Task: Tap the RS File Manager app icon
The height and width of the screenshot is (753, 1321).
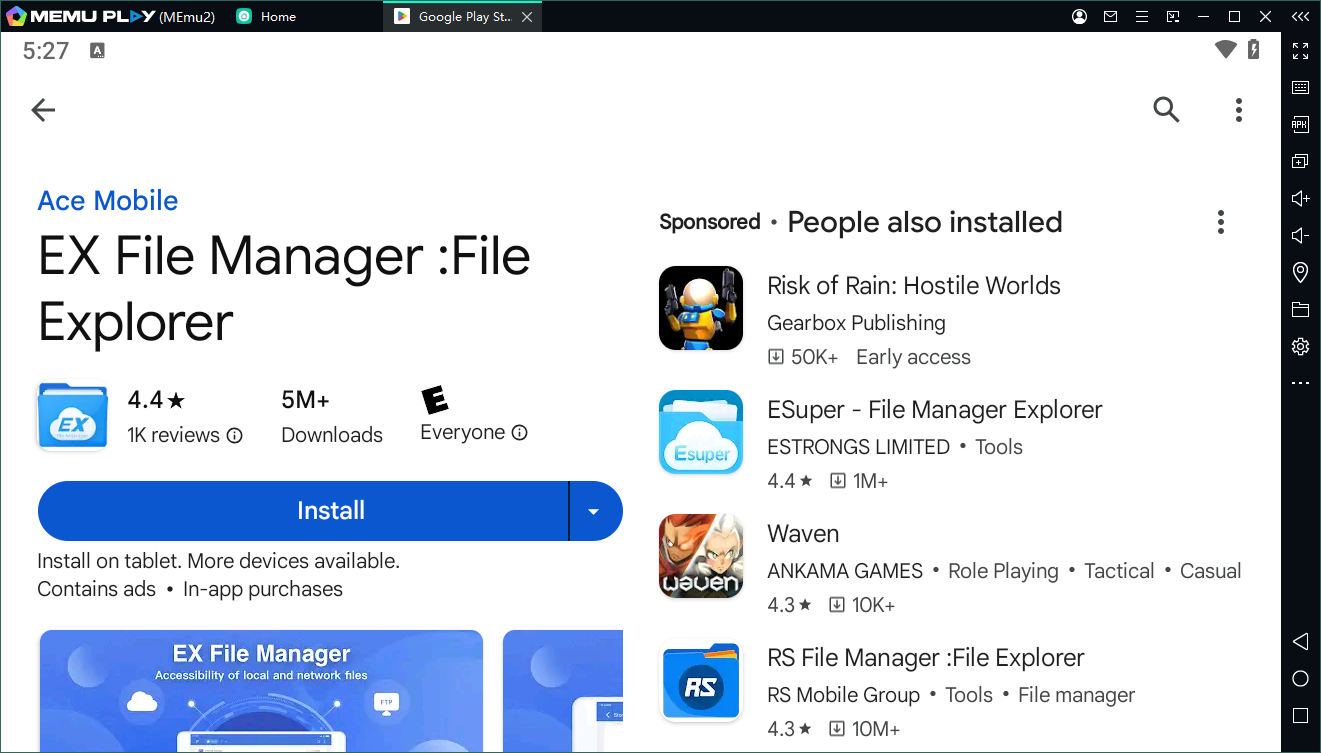Action: (x=700, y=681)
